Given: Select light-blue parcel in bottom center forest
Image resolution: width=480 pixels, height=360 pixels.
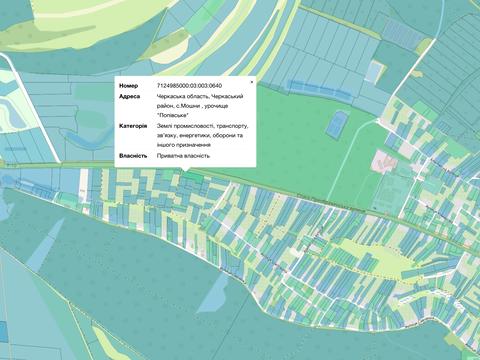Looking at the screenshot, I should point(213,294).
